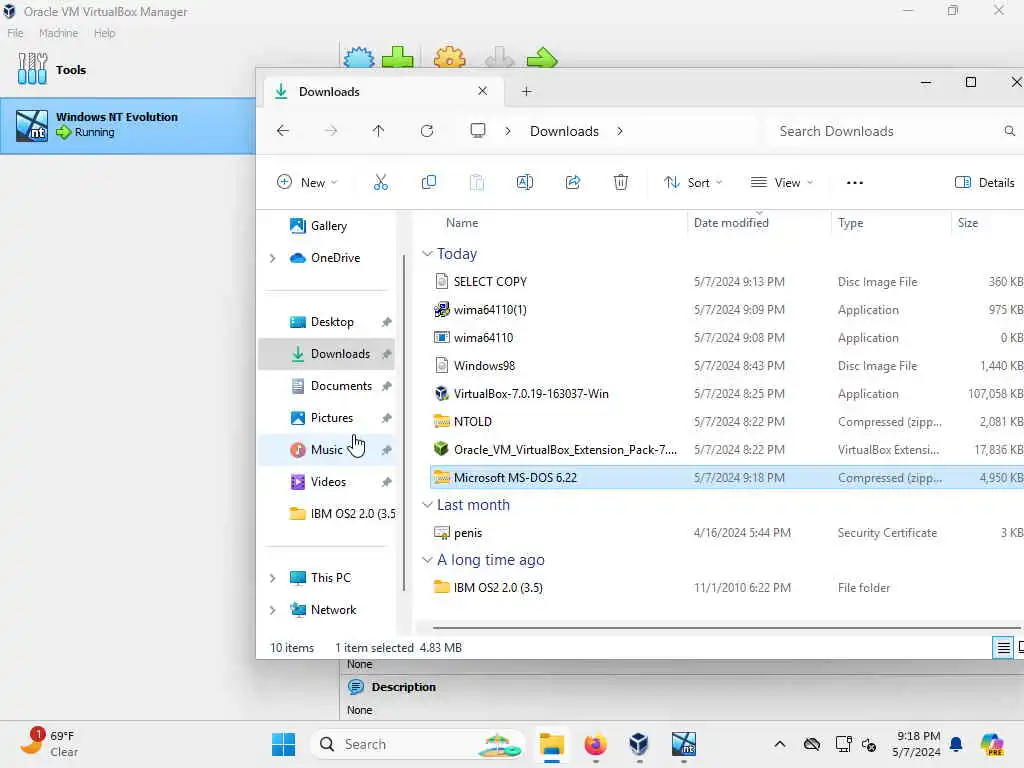
Task: Open Firefox from the taskbar
Action: pyautogui.click(x=596, y=744)
